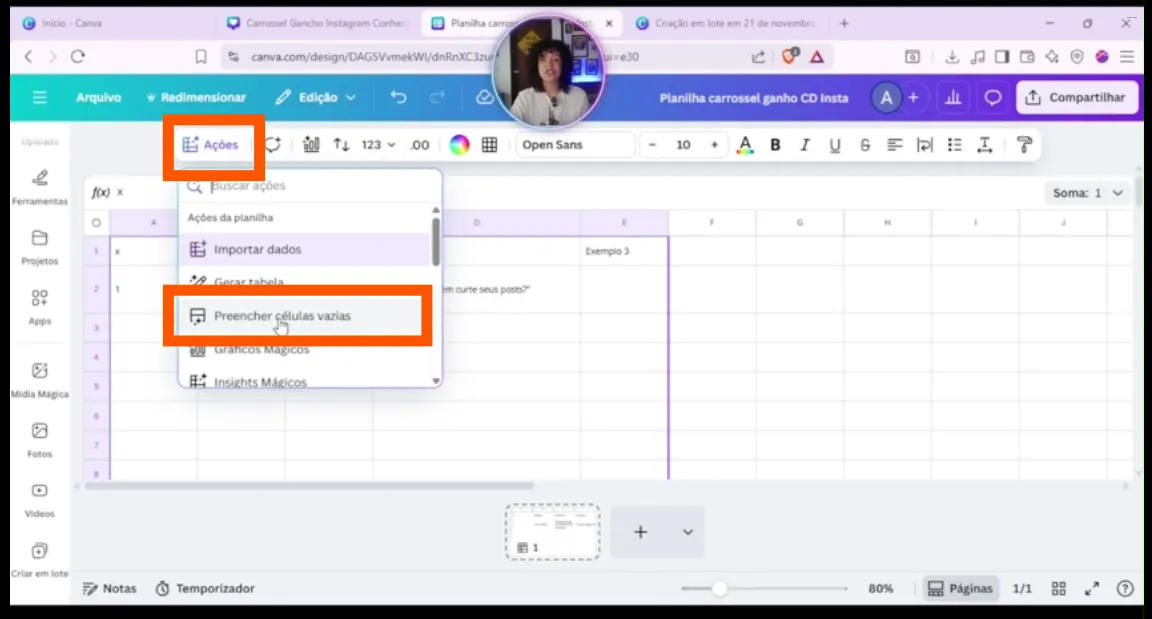This screenshot has height=619, width=1152.
Task: Open the rainbow color picker circle
Action: coord(459,145)
